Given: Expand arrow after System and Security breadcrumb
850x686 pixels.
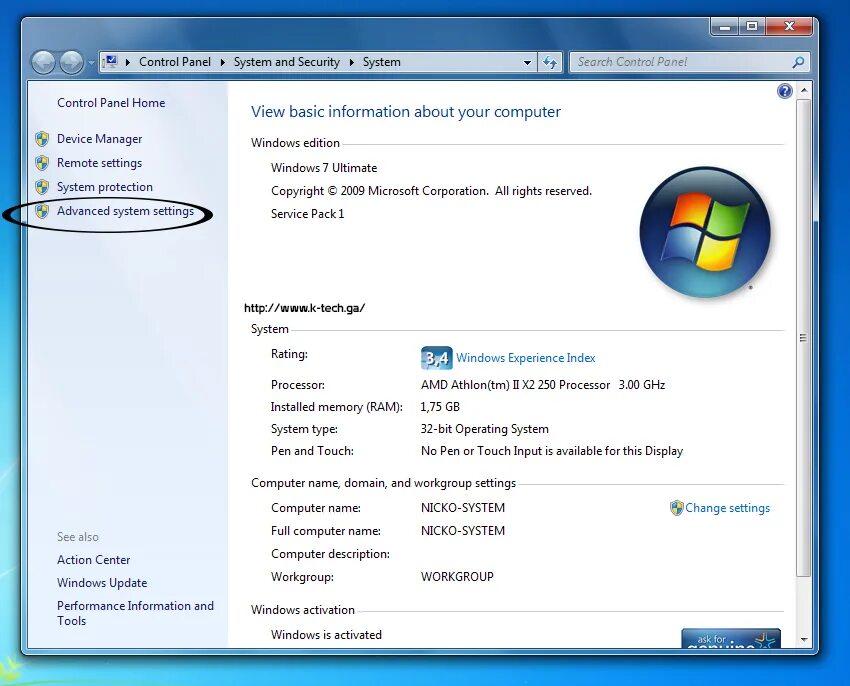Looking at the screenshot, I should pyautogui.click(x=351, y=62).
